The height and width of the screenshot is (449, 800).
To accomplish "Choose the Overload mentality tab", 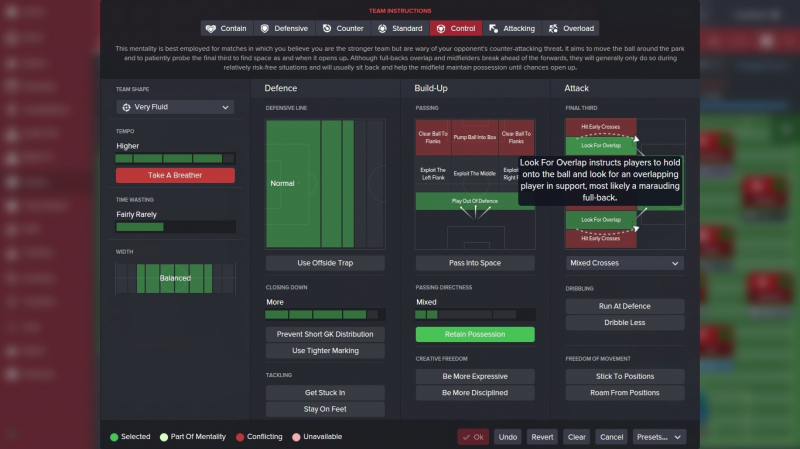I will [571, 29].
